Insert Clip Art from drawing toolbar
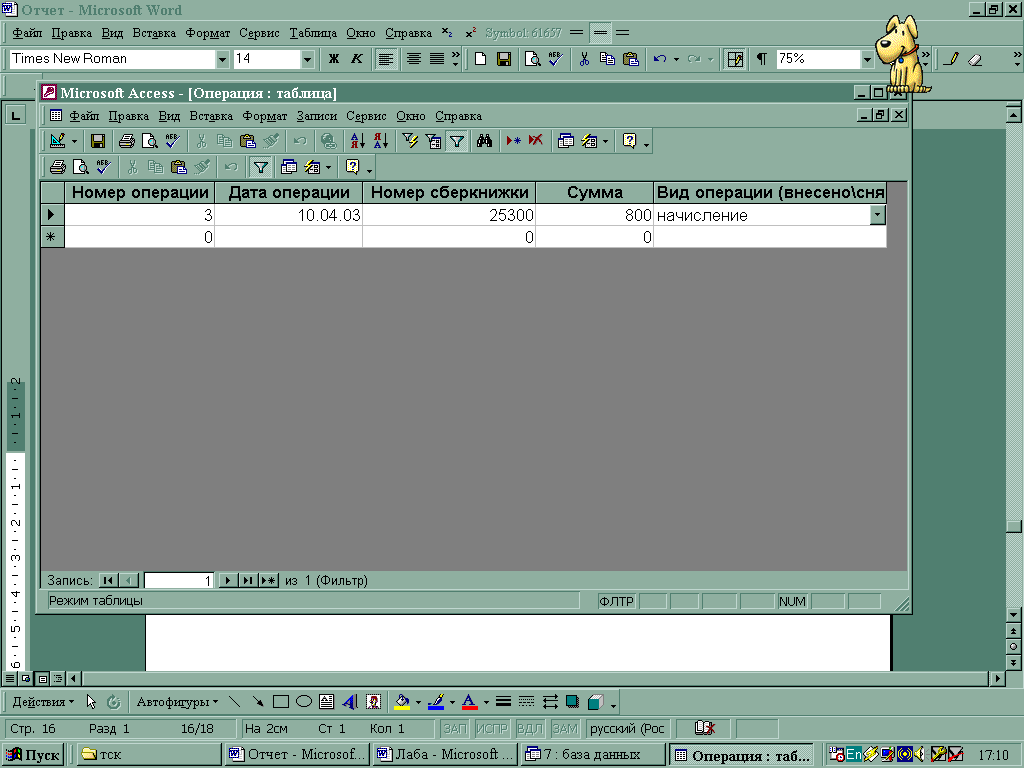Screen dimensions: 1024x768 (374, 702)
